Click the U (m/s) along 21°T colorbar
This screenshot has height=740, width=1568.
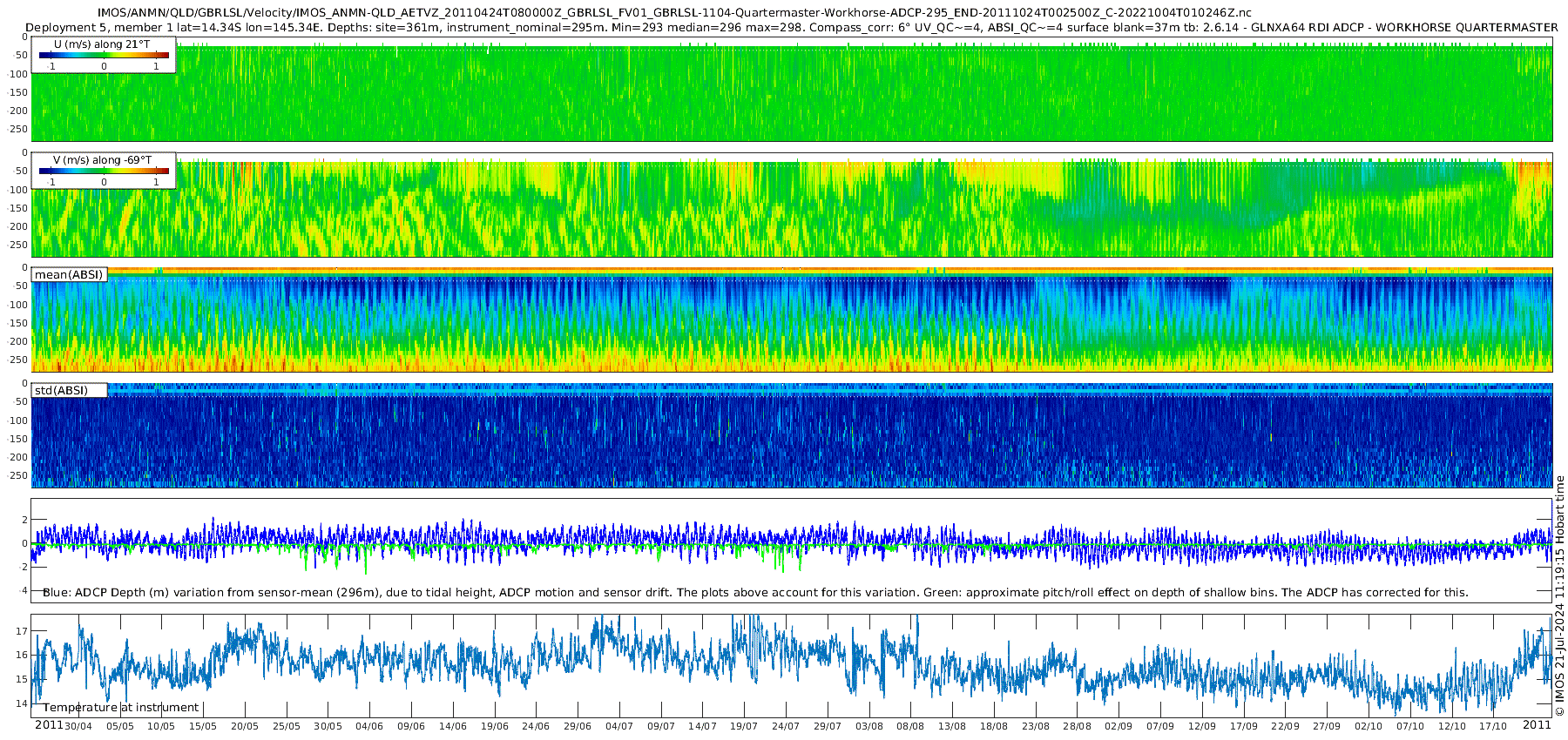click(x=104, y=55)
